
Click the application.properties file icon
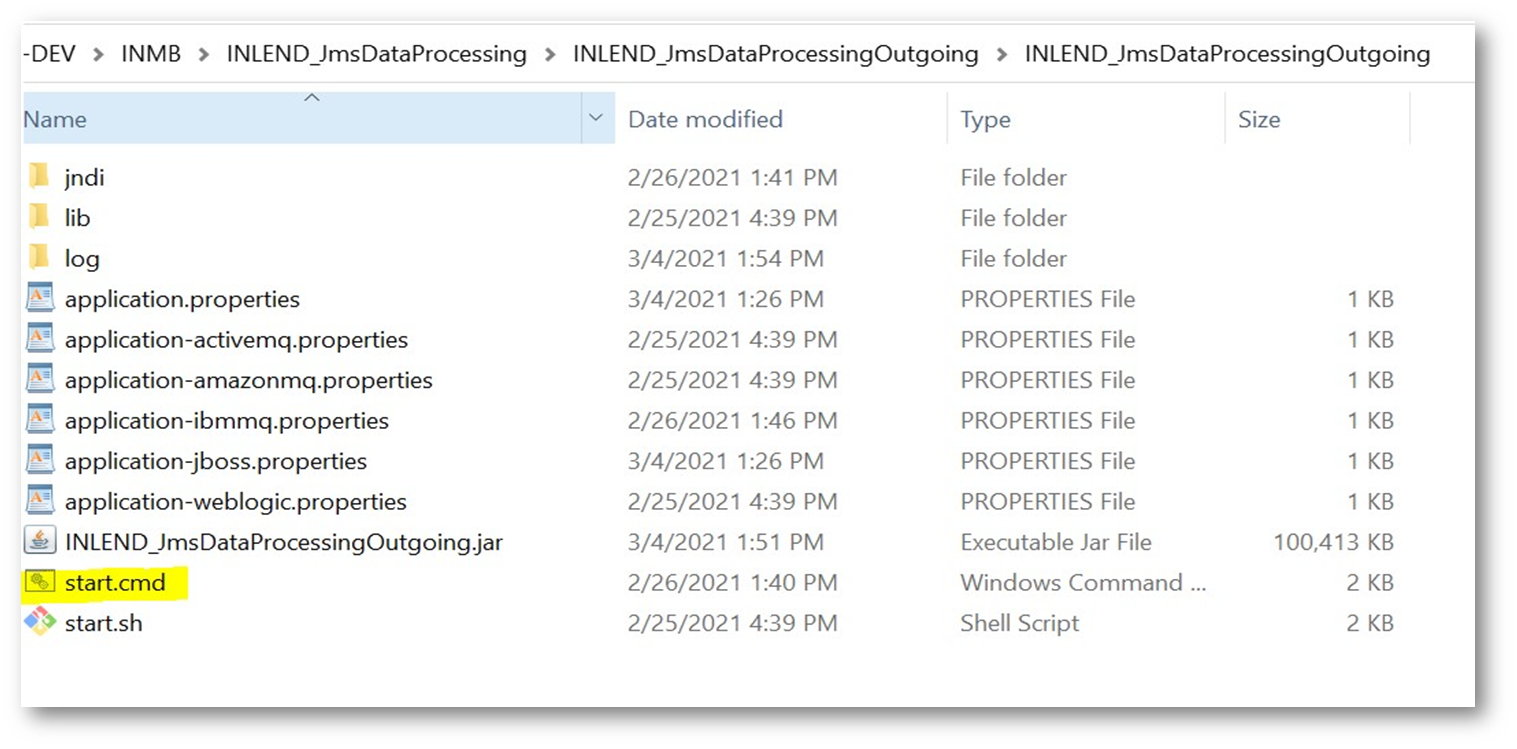click(39, 298)
